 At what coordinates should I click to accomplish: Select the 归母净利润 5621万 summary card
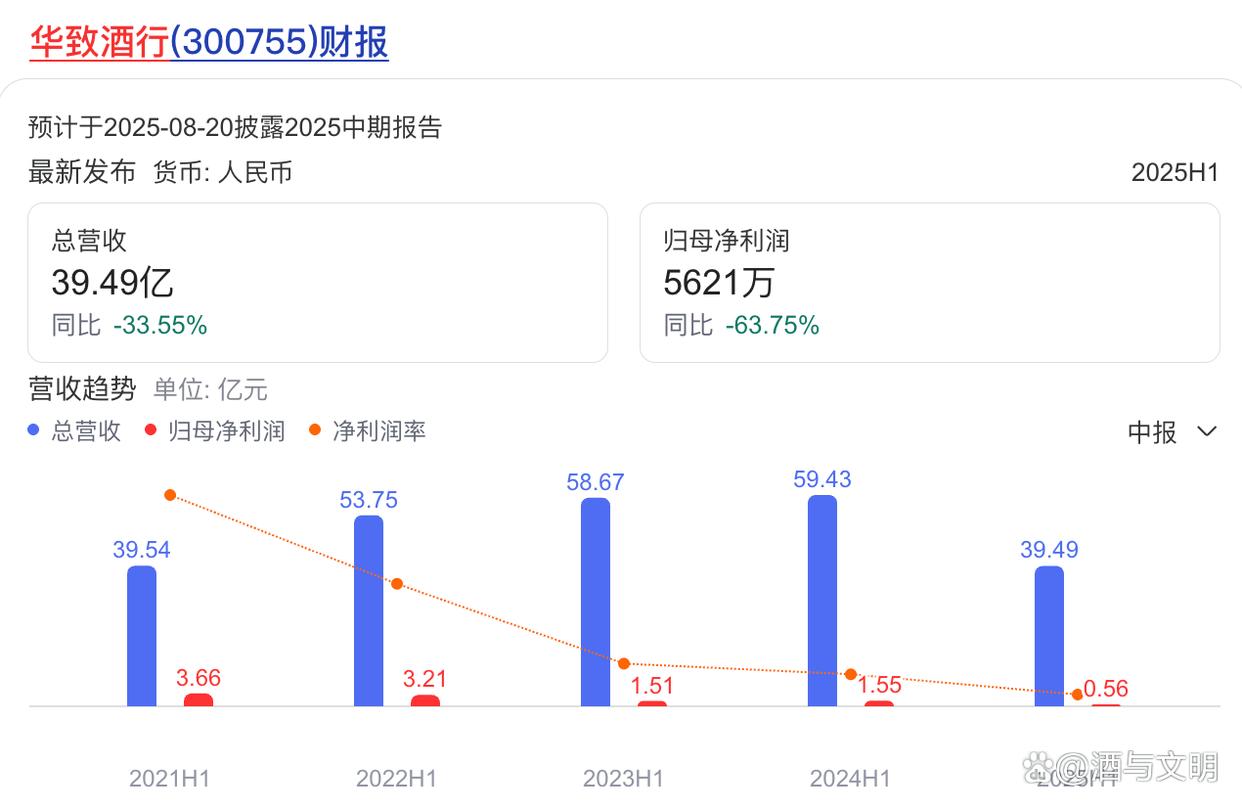tap(930, 283)
